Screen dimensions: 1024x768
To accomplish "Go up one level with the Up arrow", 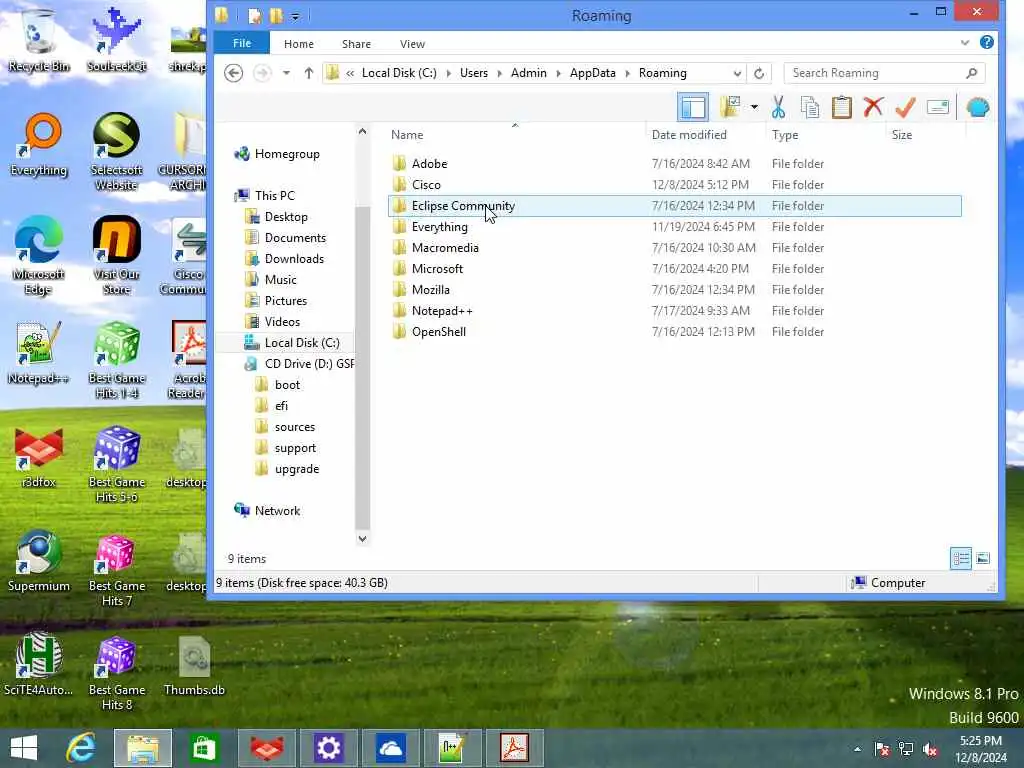I will 309,72.
